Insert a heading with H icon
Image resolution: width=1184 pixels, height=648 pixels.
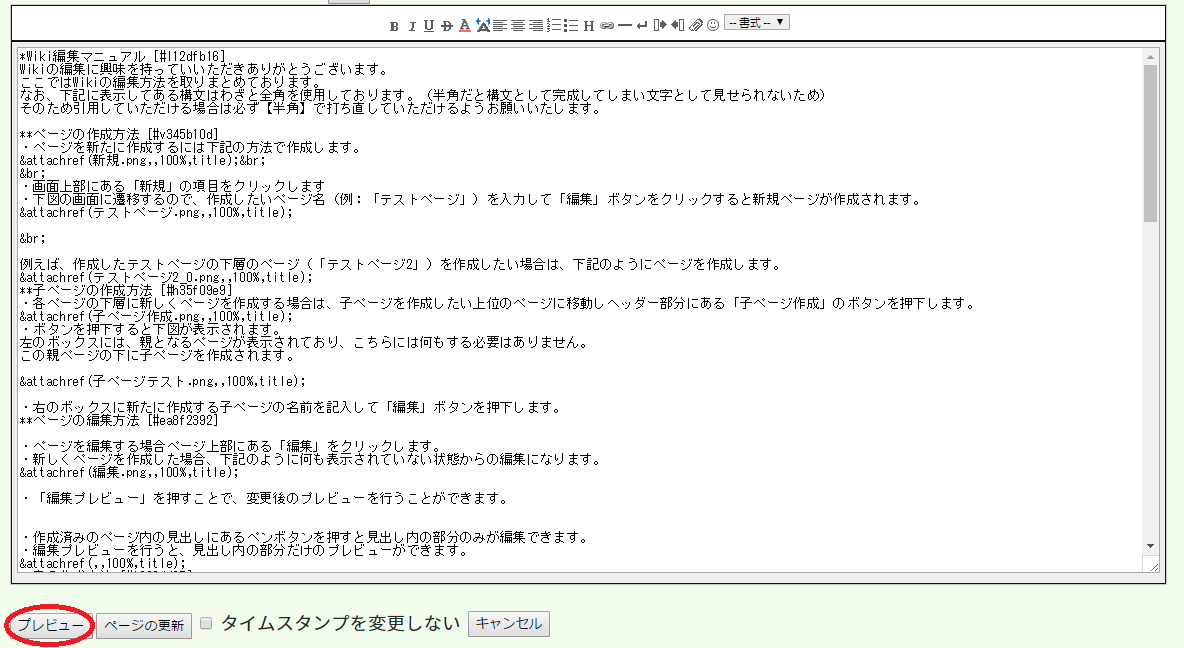[x=589, y=25]
